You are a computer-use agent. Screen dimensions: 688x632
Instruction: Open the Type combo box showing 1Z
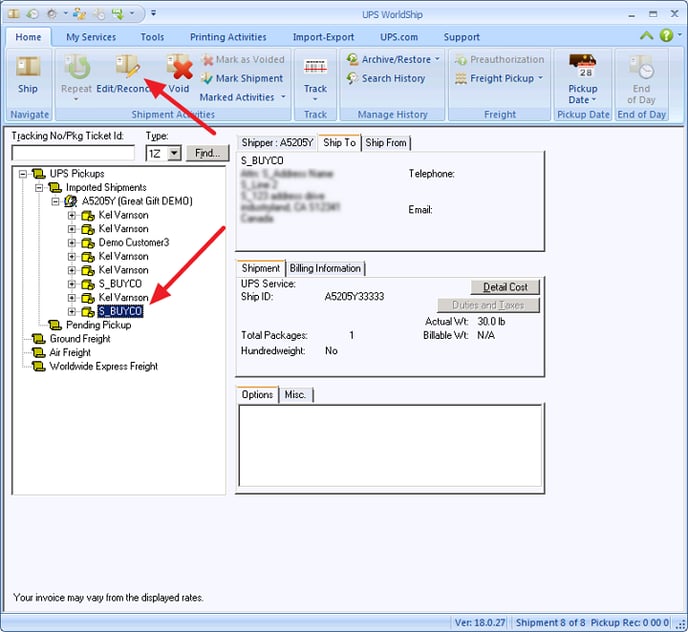(174, 153)
